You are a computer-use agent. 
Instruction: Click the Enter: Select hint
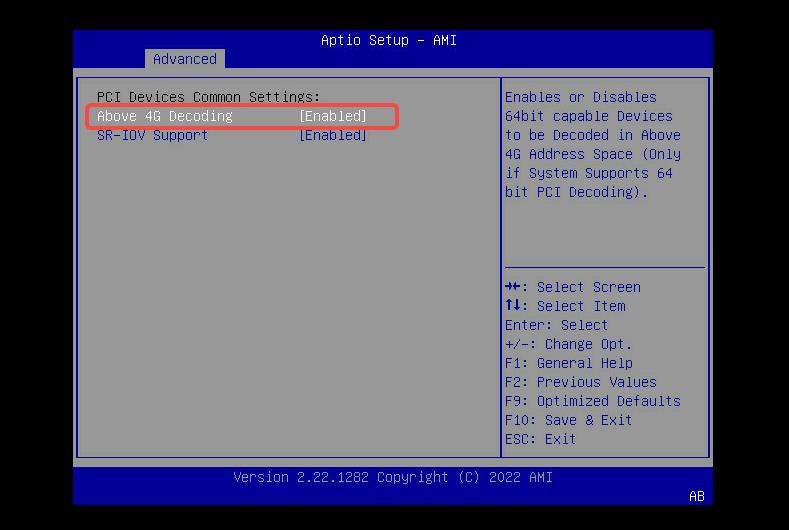556,325
